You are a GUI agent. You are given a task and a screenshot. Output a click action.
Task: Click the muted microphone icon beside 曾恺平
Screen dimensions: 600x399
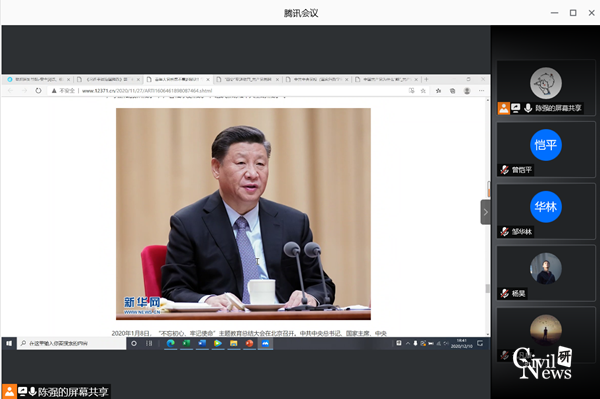(505, 169)
